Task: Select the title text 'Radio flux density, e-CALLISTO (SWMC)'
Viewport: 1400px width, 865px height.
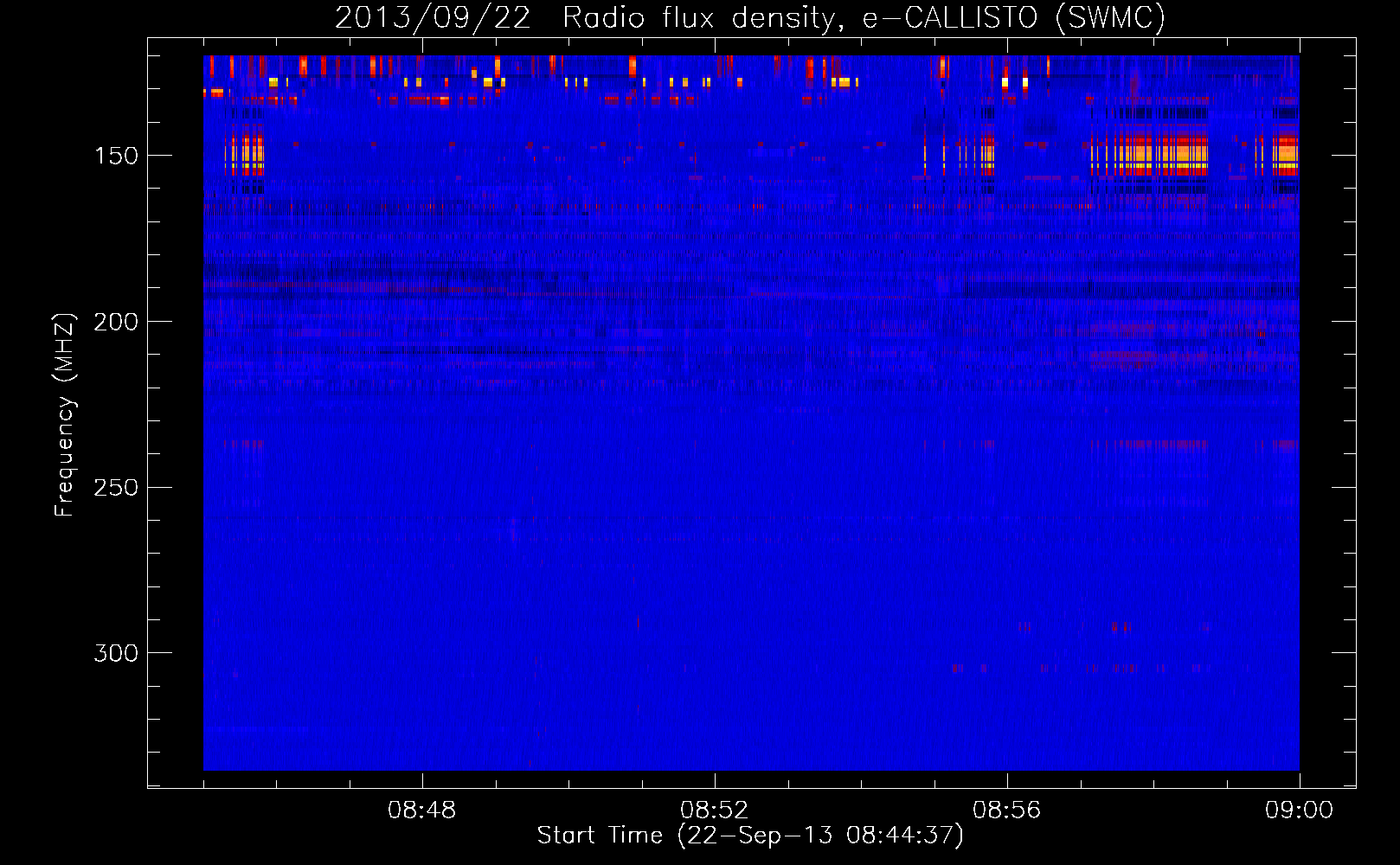Action: 864,17
